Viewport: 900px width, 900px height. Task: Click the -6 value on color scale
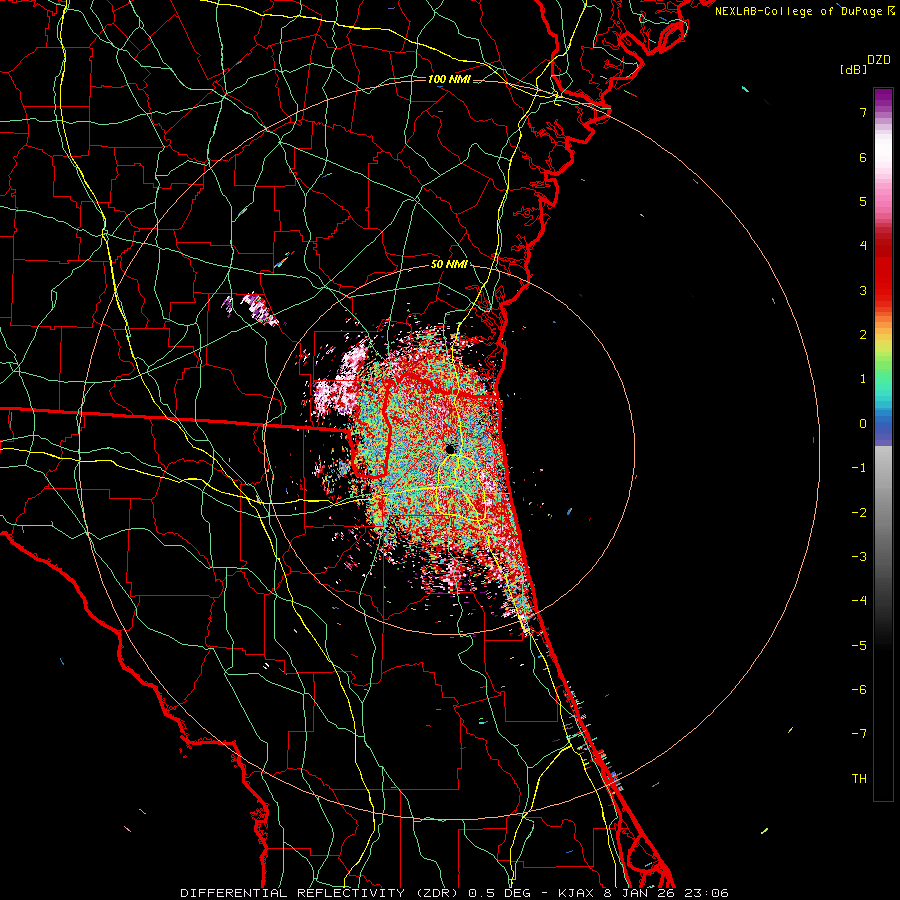click(x=859, y=690)
